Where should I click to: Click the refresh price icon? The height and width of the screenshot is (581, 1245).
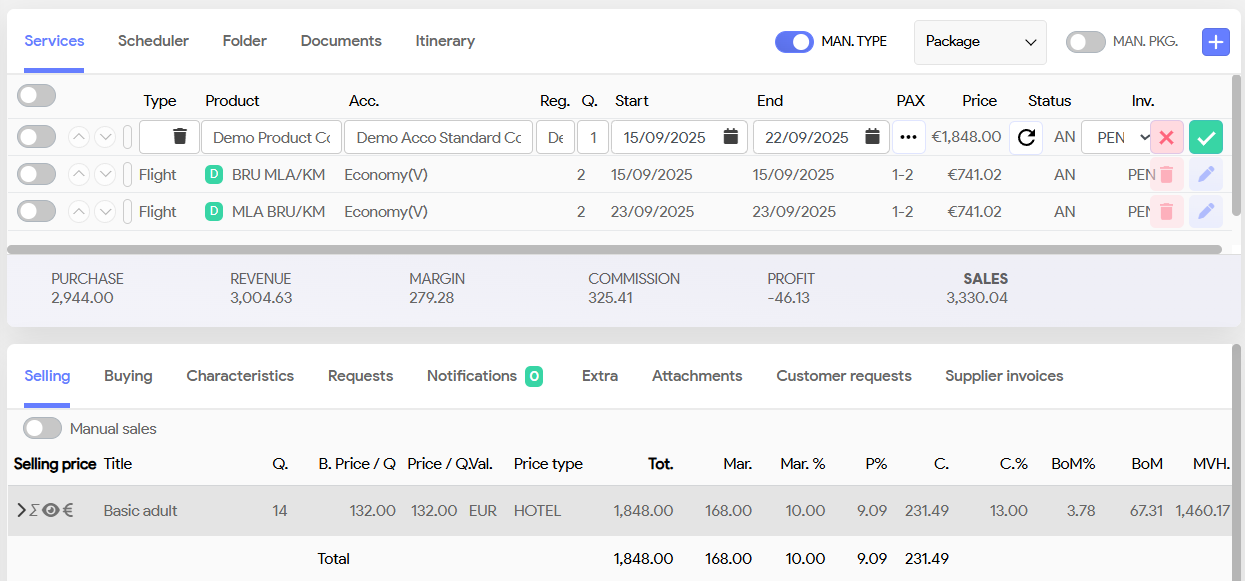(1025, 137)
